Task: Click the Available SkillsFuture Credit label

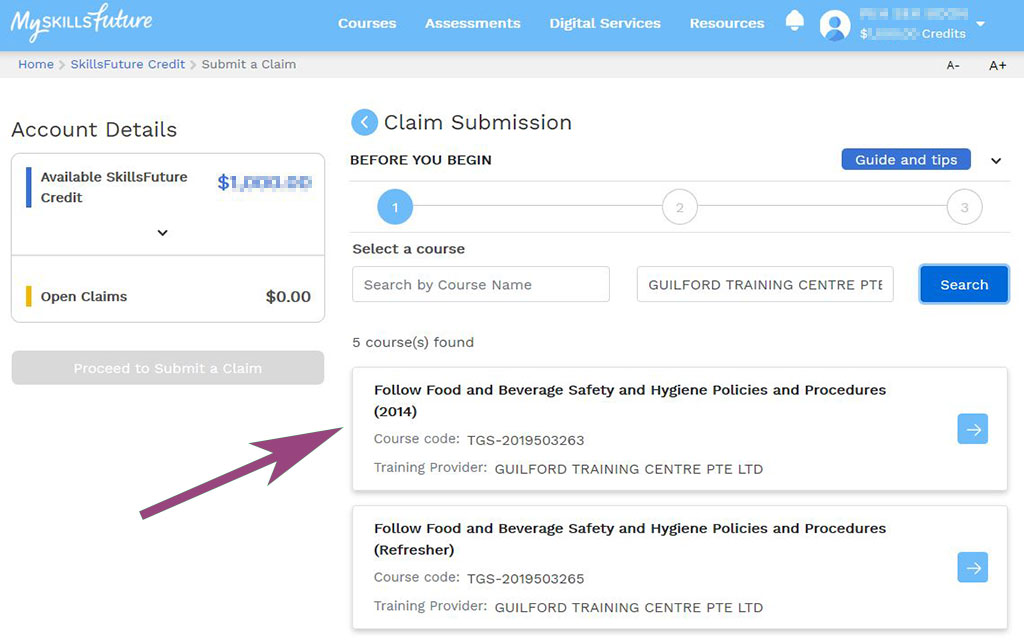Action: tap(114, 187)
